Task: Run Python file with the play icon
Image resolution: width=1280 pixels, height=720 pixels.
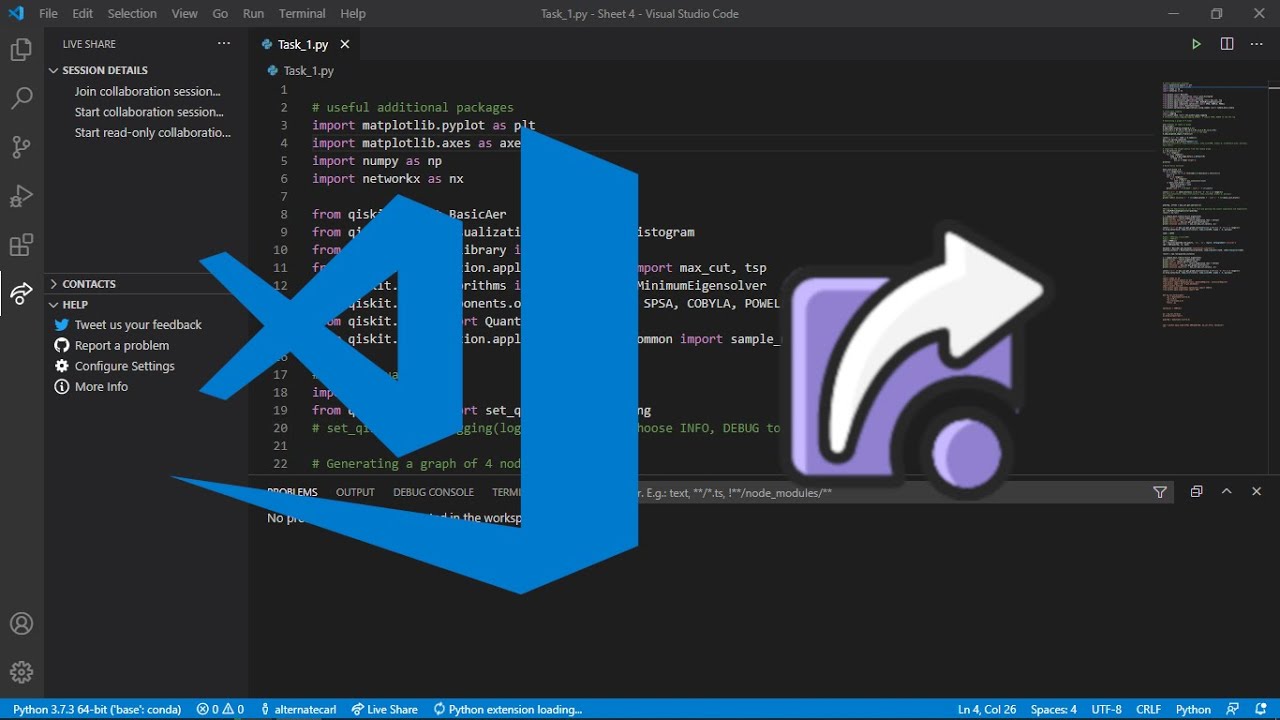Action: tap(1196, 44)
